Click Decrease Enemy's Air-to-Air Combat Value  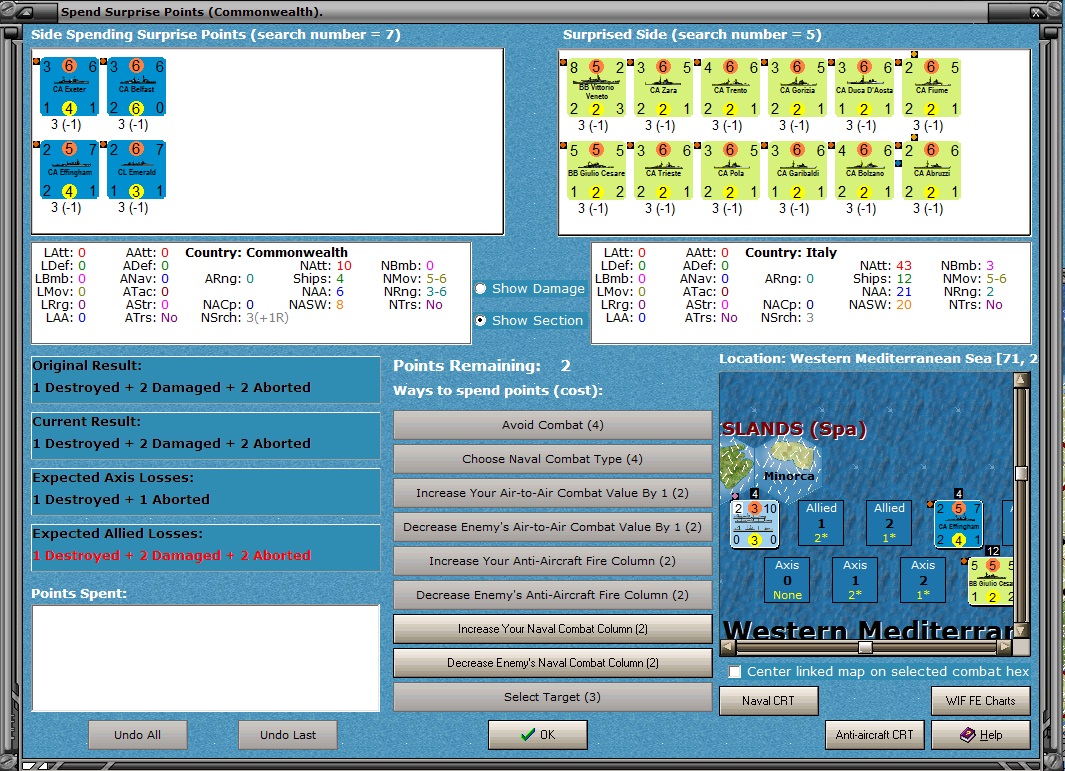(x=552, y=527)
